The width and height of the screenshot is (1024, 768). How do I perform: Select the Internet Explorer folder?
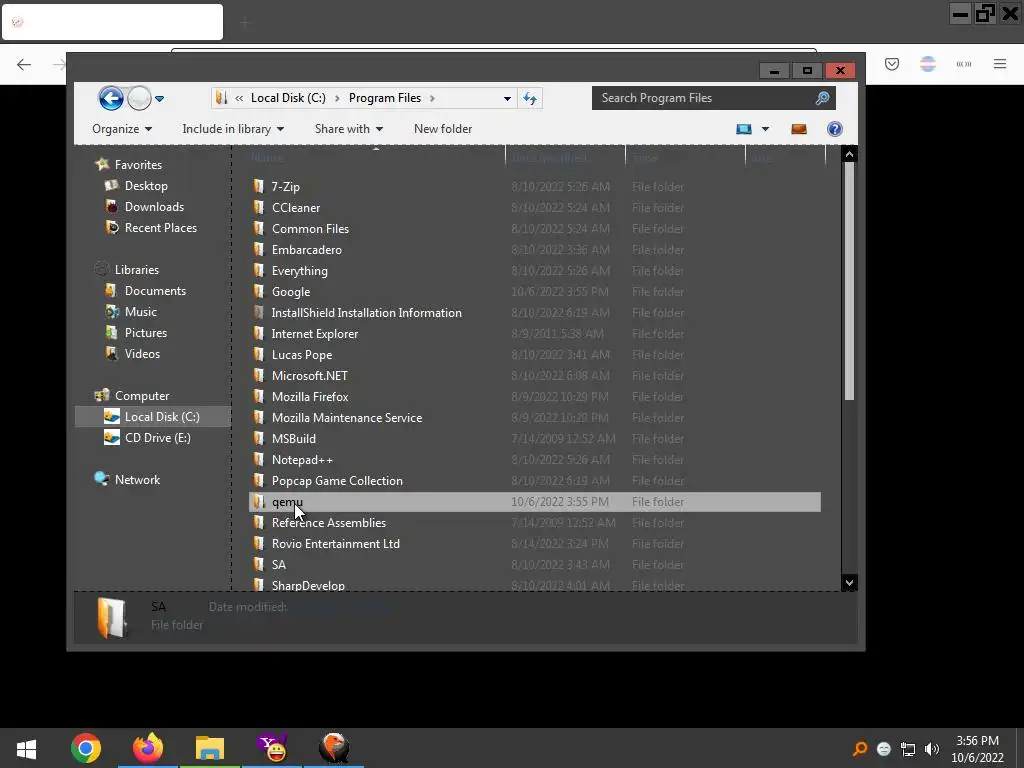coord(315,334)
